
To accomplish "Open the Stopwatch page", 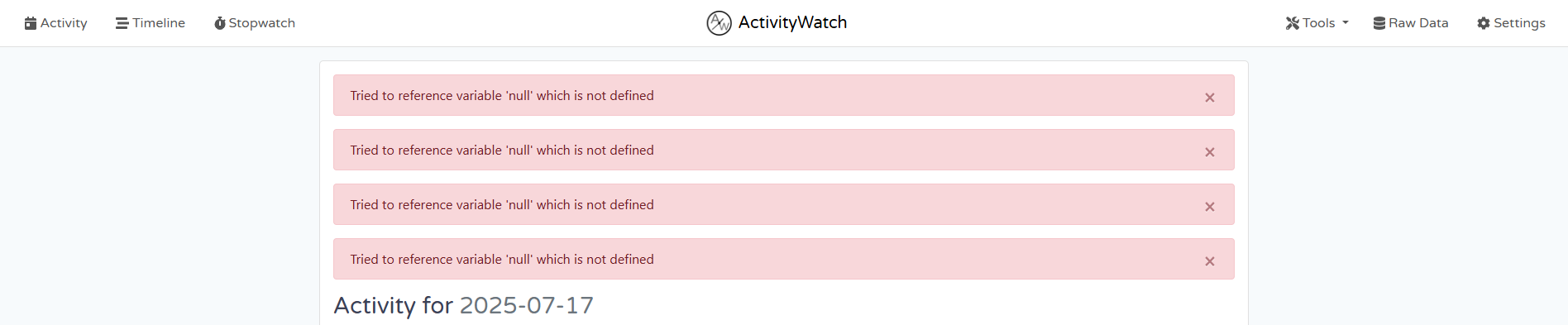I will click(x=261, y=23).
